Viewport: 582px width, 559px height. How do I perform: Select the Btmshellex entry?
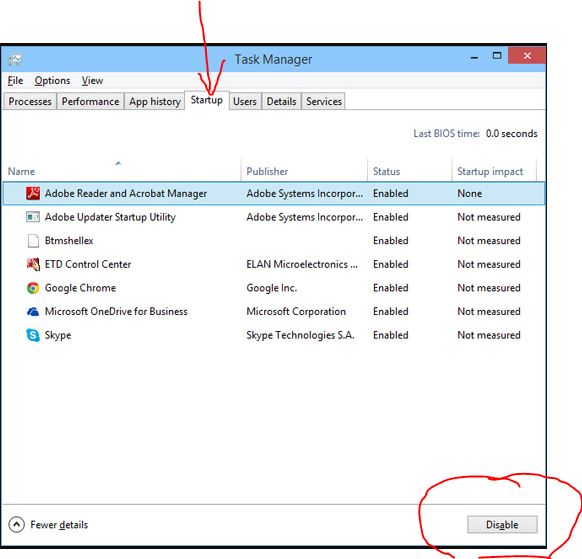tap(274, 241)
